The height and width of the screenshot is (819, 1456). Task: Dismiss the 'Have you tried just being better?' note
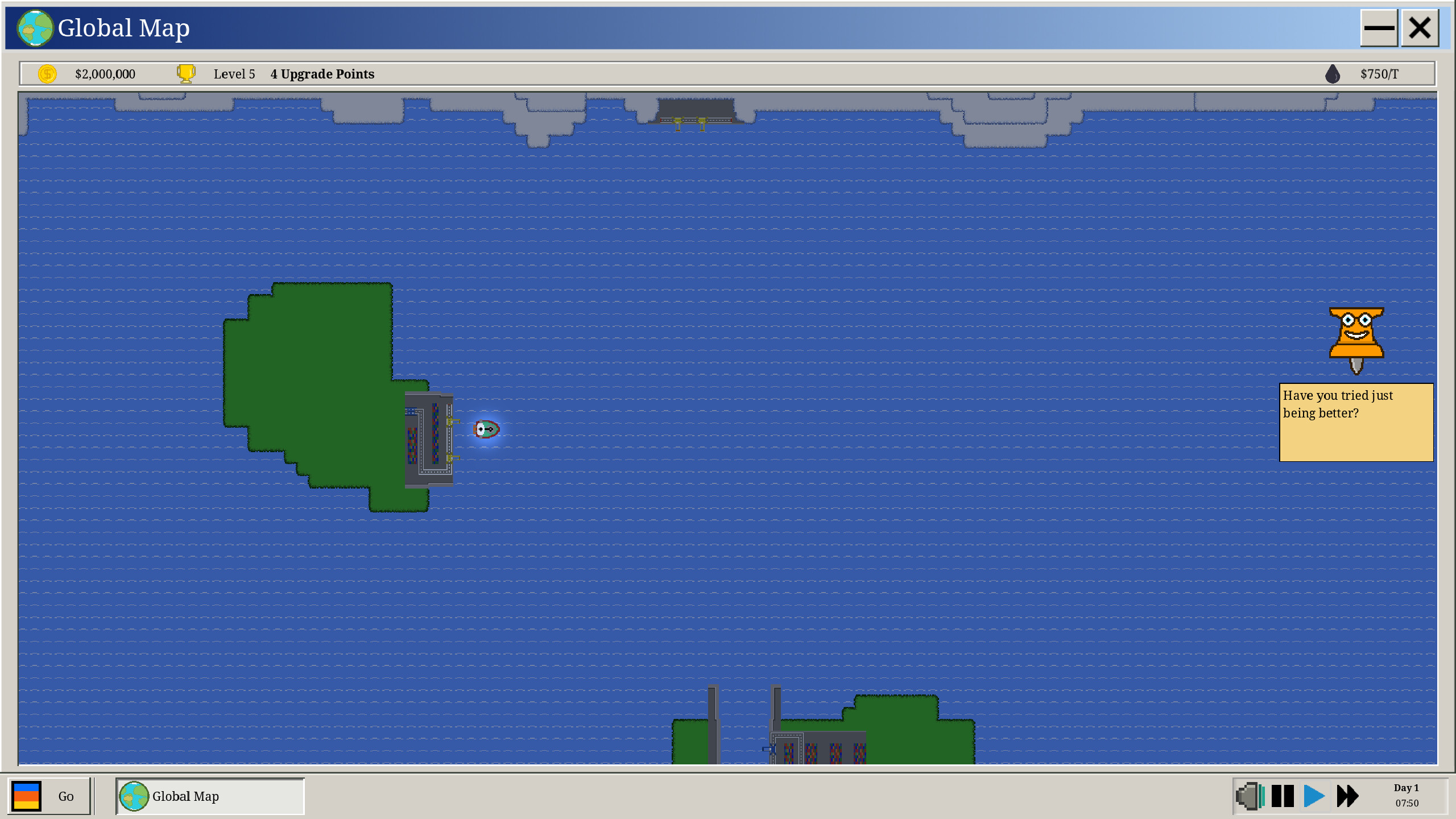pyautogui.click(x=1355, y=422)
